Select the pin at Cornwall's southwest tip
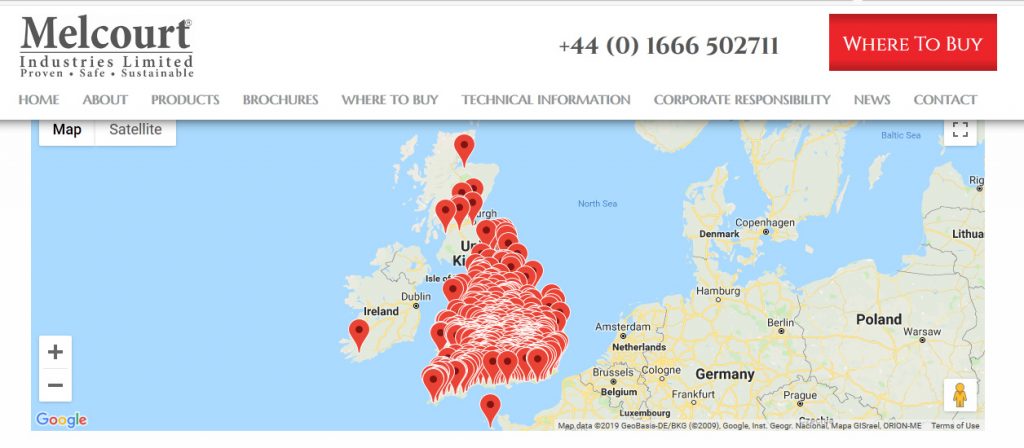 (x=432, y=384)
